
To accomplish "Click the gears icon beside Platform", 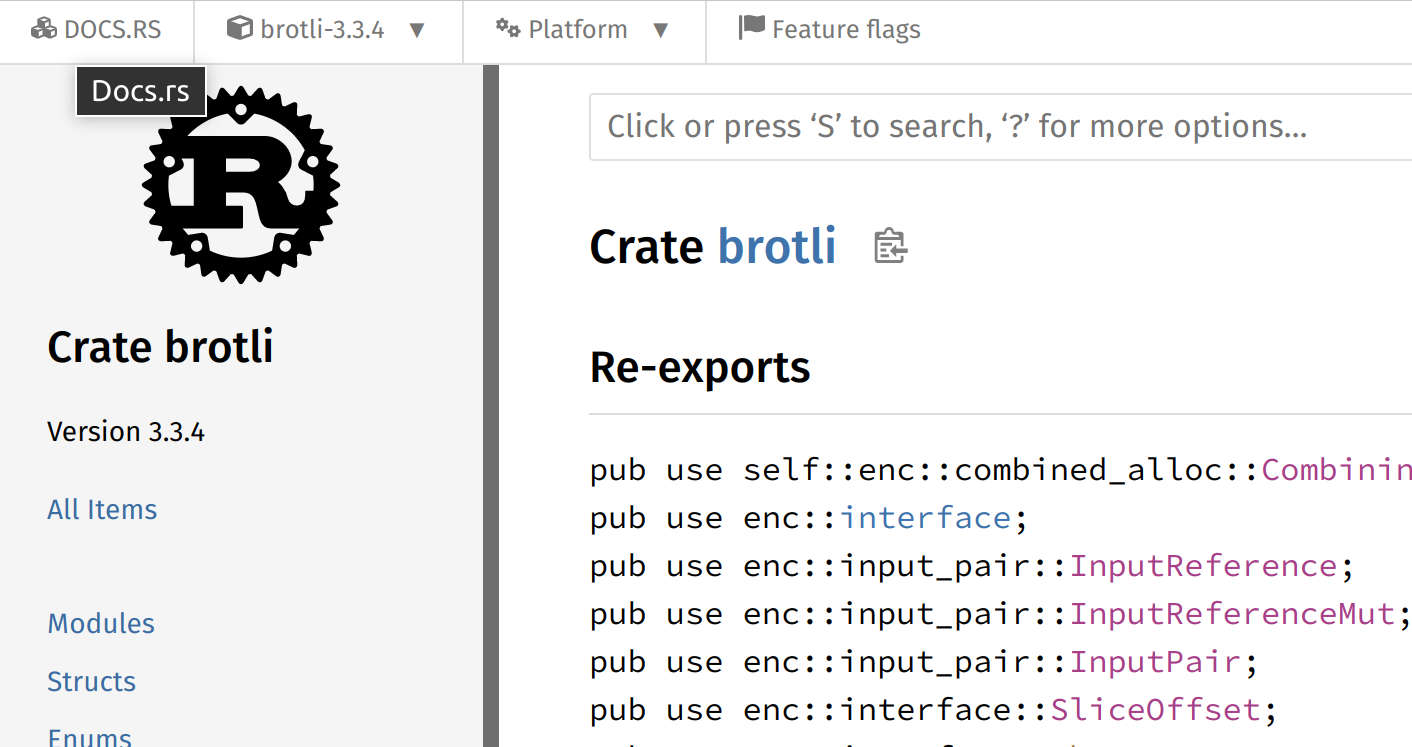I will 508,29.
